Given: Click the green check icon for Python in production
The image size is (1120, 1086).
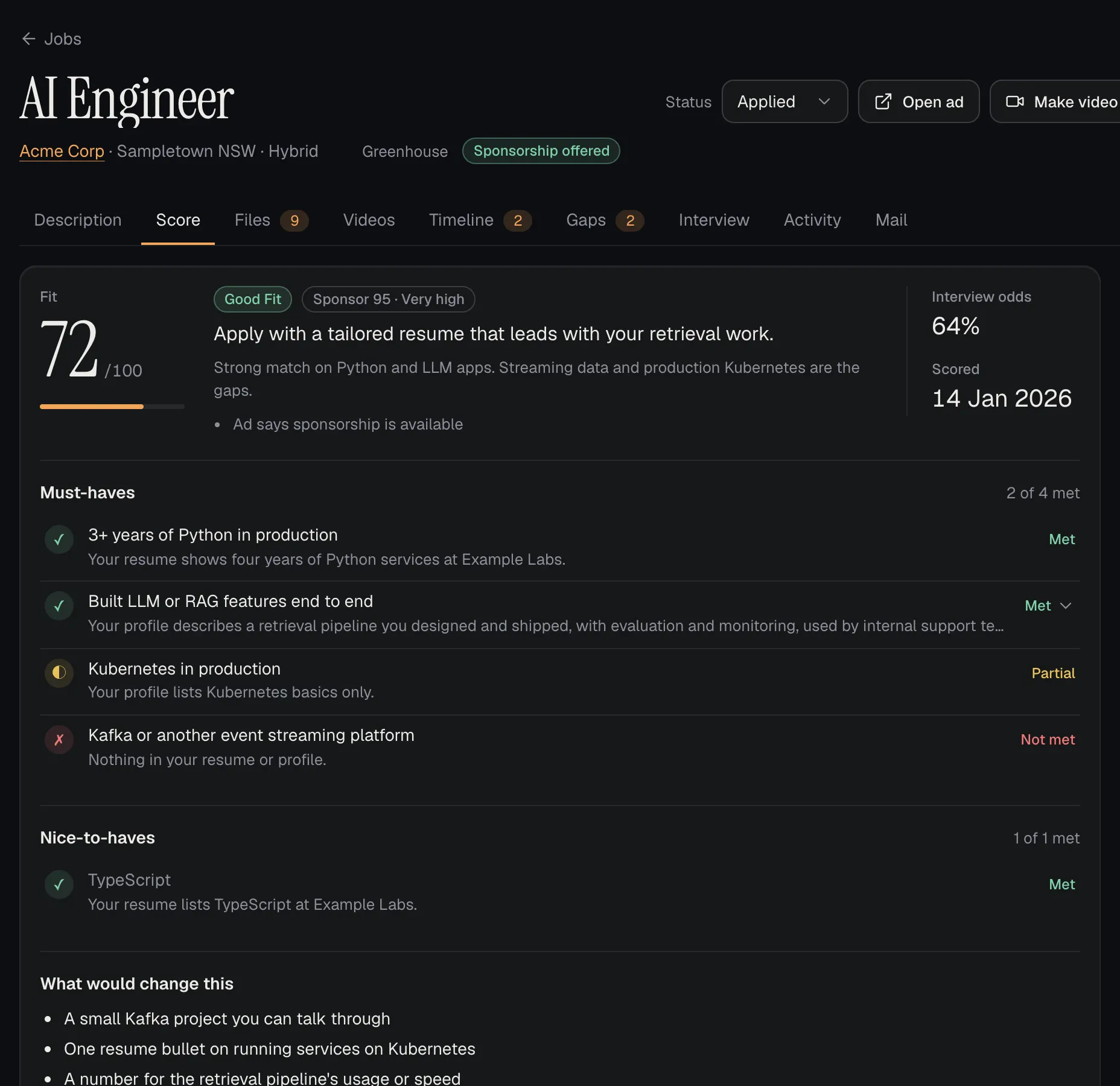Looking at the screenshot, I should click(x=59, y=539).
